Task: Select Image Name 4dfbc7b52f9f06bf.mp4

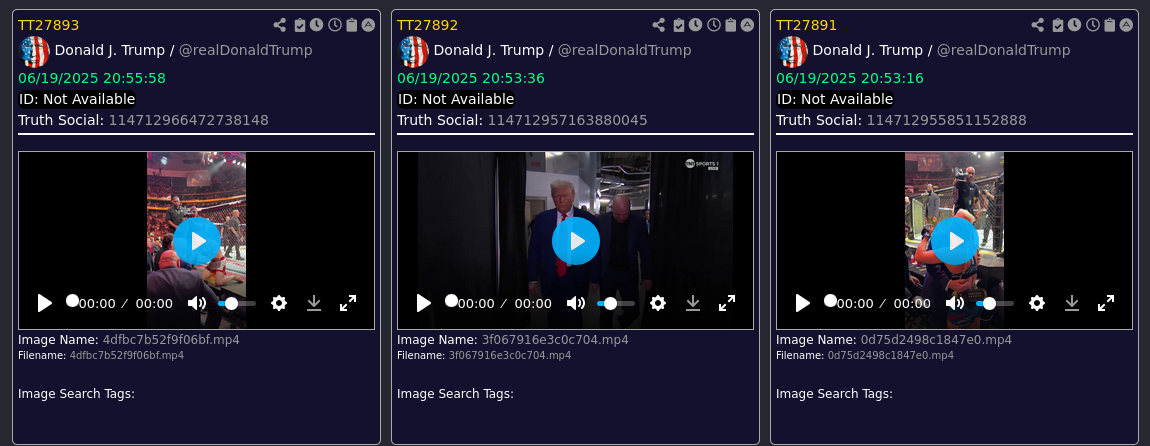Action: [171, 340]
